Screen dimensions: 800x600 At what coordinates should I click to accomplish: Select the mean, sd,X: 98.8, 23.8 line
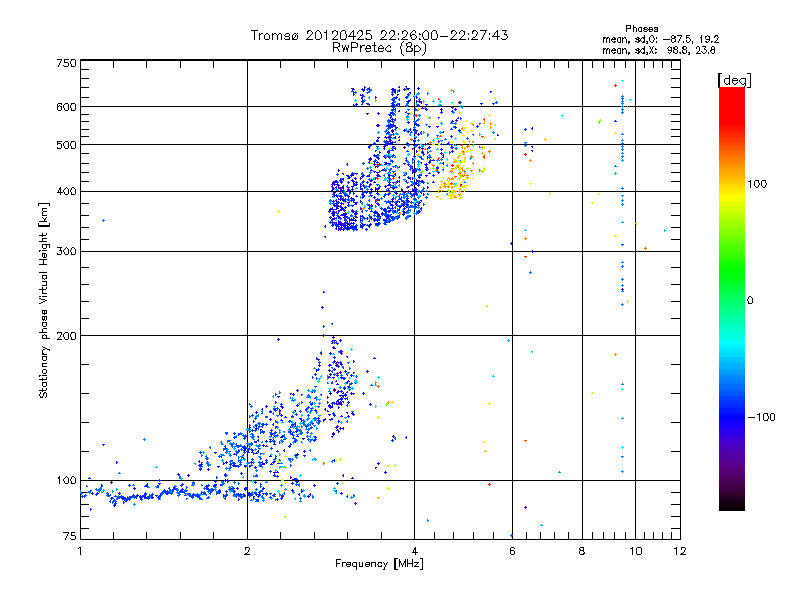coord(659,50)
